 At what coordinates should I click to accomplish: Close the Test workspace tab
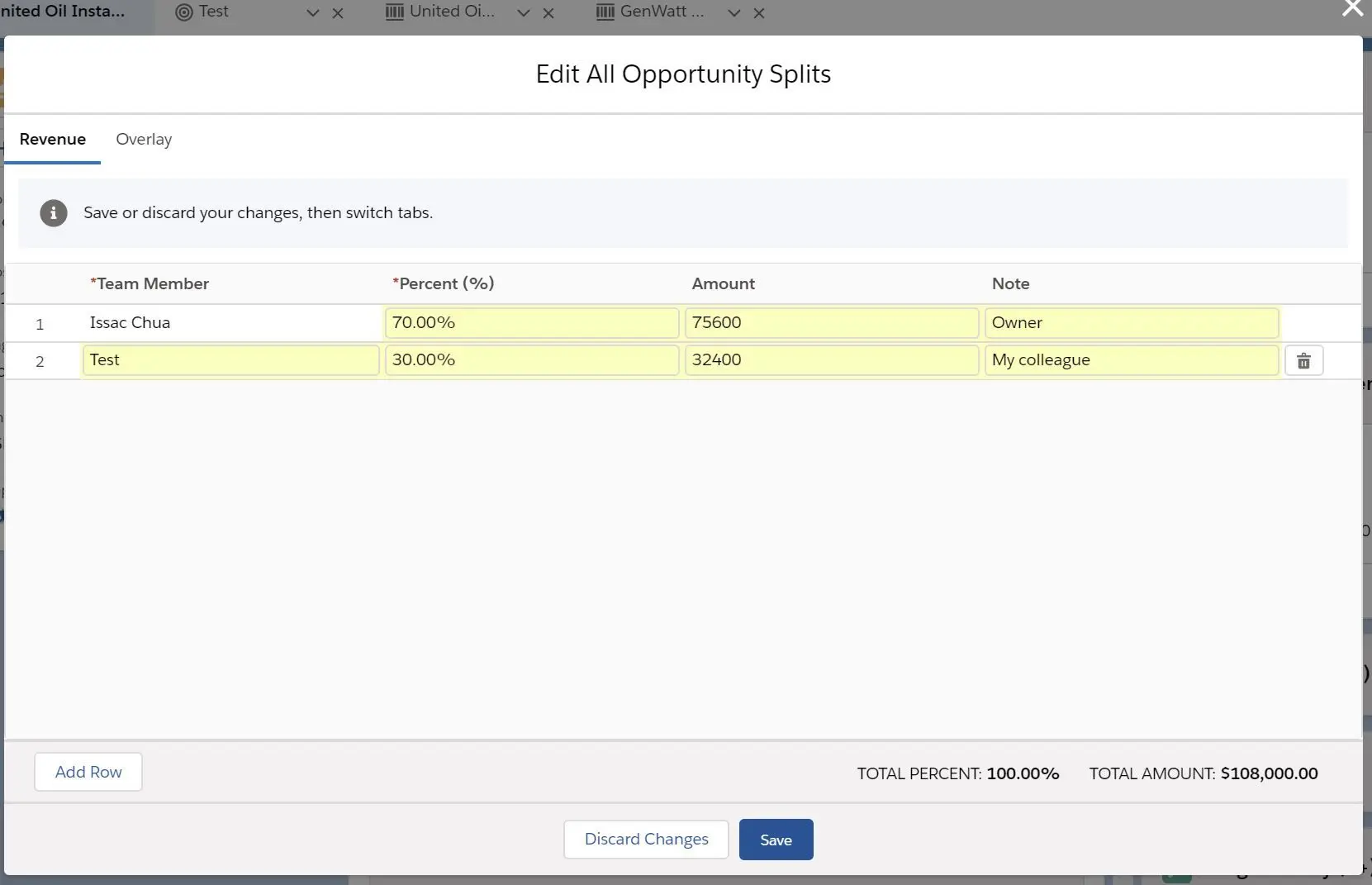[338, 13]
